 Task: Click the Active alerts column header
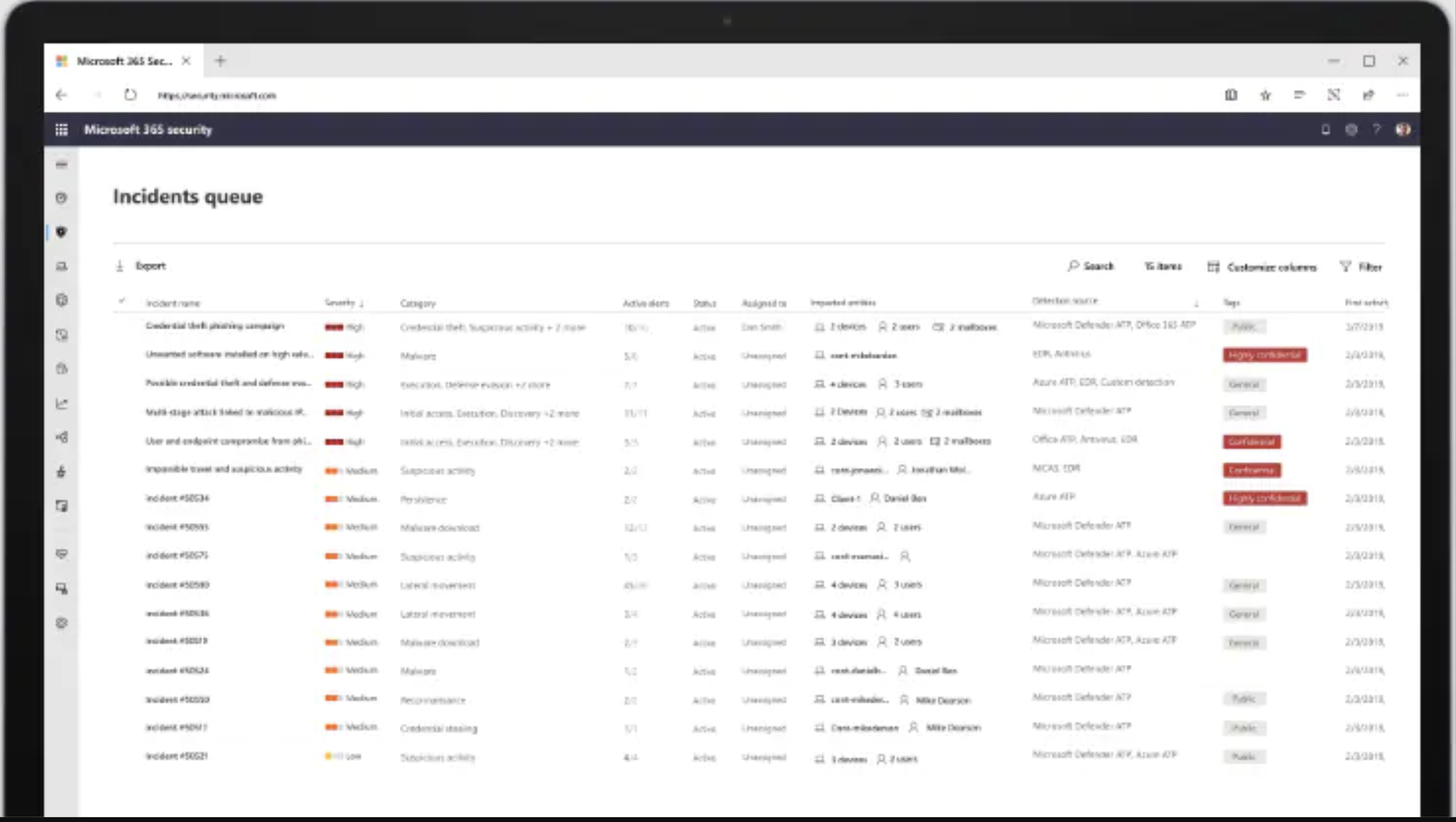point(646,304)
